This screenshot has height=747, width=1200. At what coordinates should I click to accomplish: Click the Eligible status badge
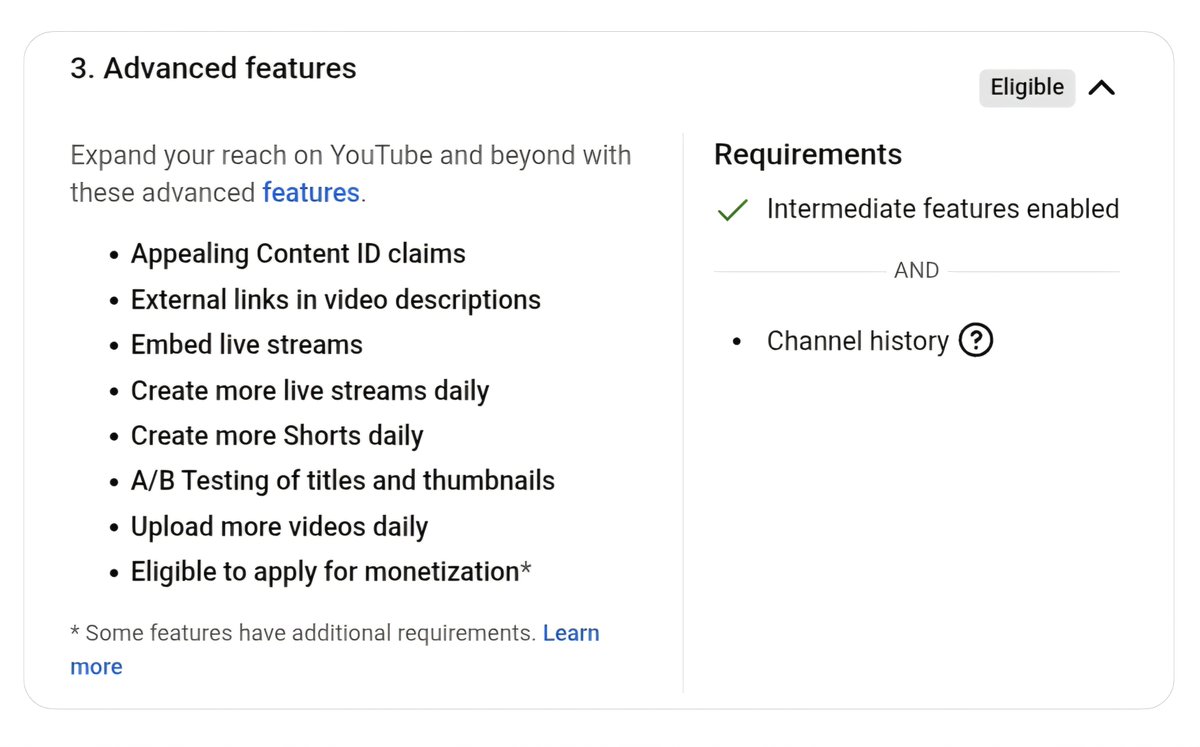coord(1027,88)
